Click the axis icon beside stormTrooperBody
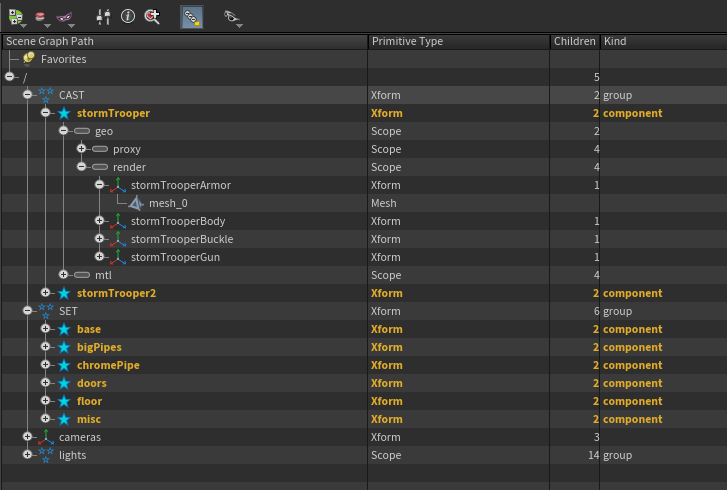The height and width of the screenshot is (490, 727). pyautogui.click(x=118, y=221)
